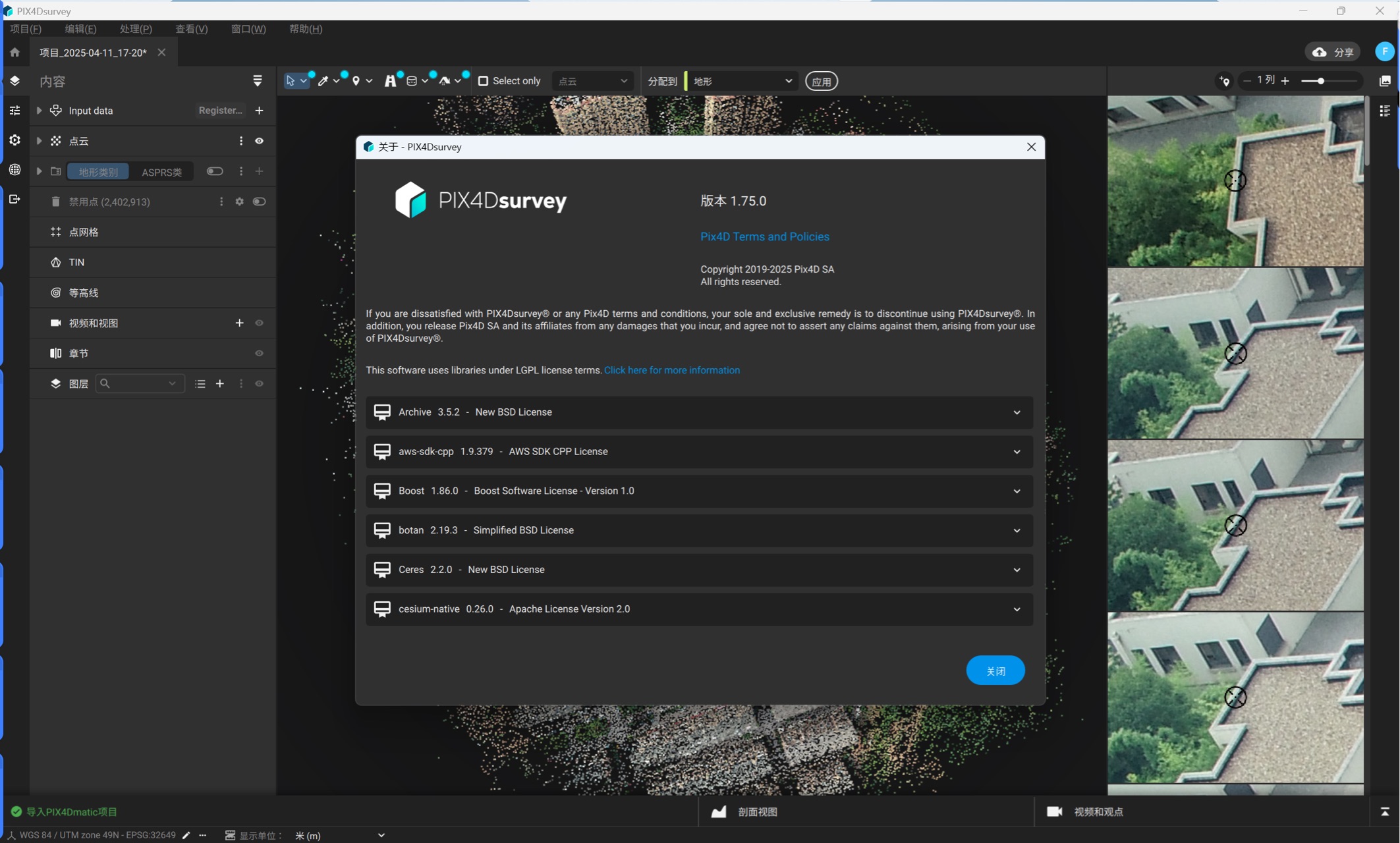Select the arrow selection tool

coord(290,81)
